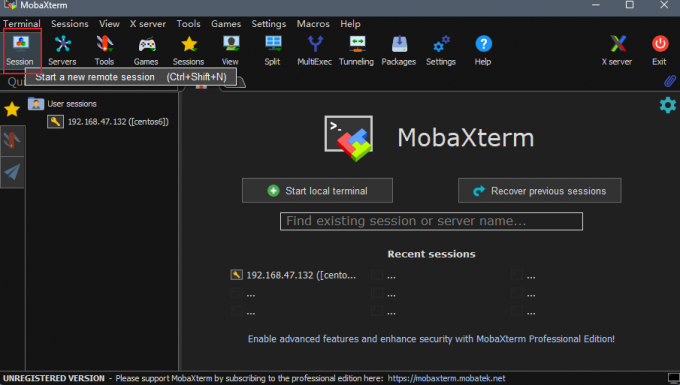Open the Tools toolbar icon

pos(105,50)
